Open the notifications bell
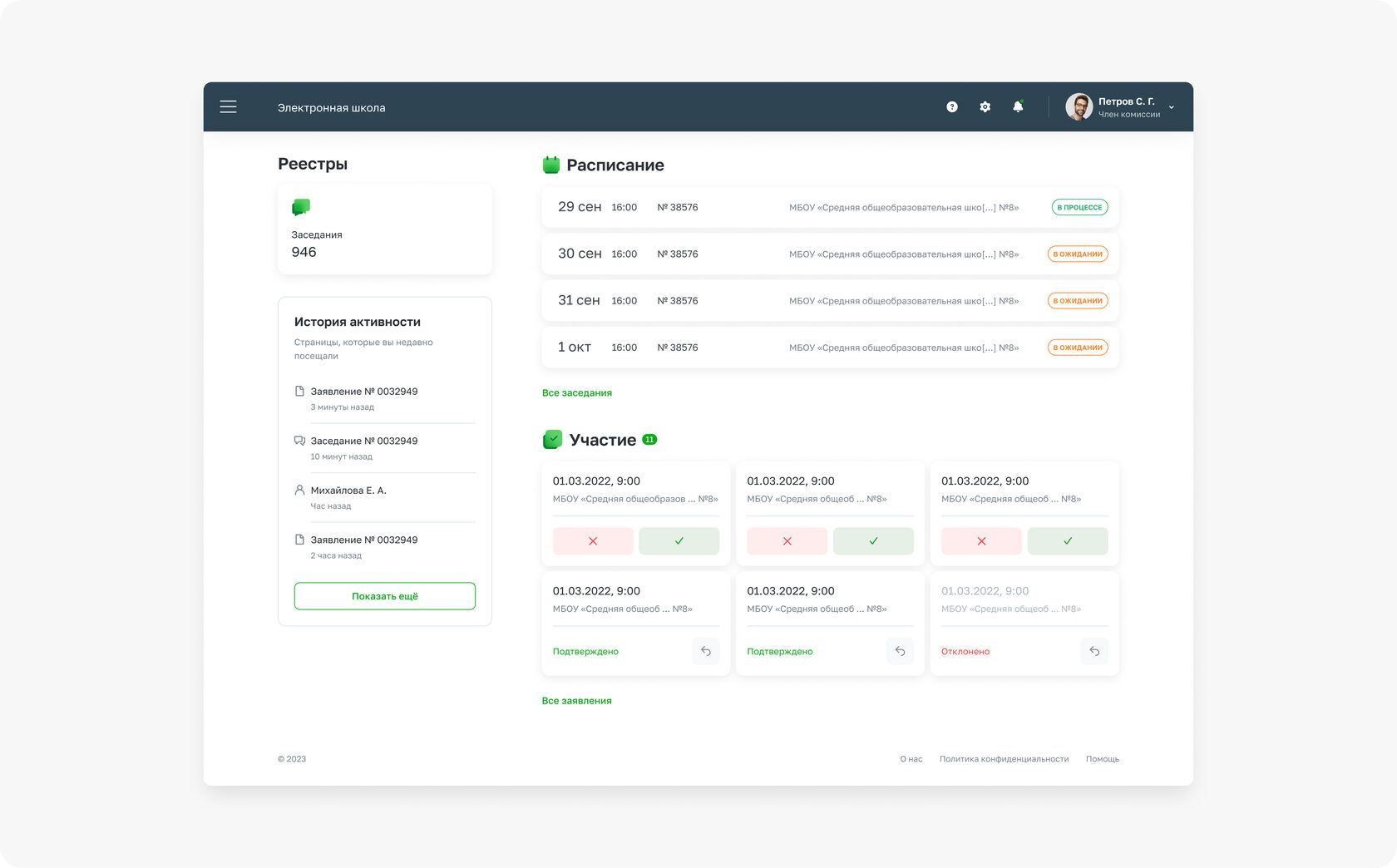 (x=1018, y=106)
